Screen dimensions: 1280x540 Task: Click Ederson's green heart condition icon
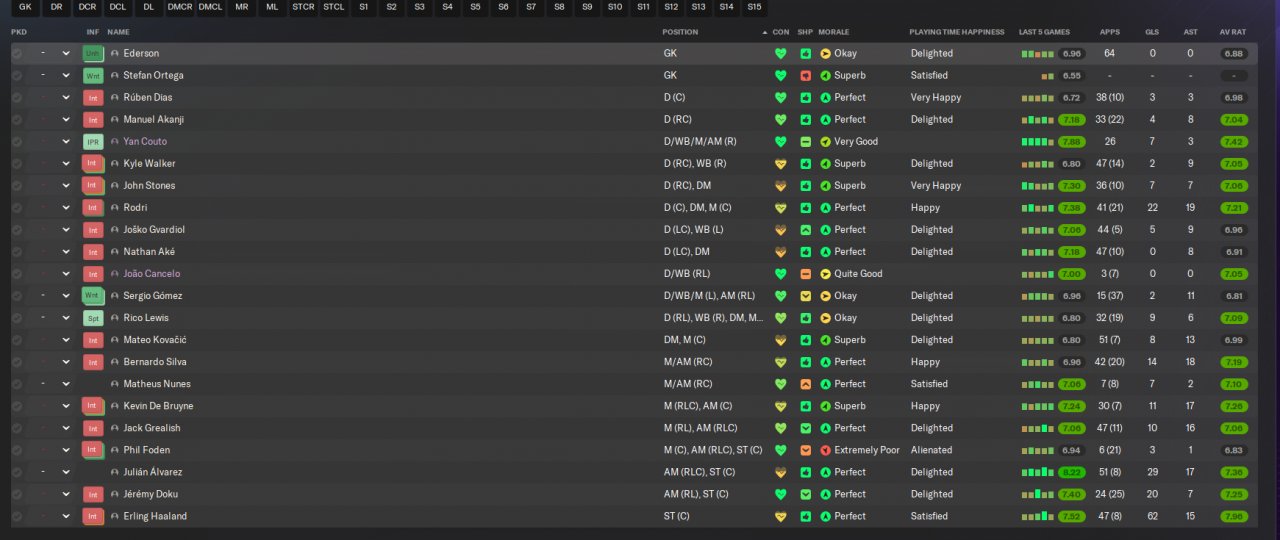(x=781, y=53)
